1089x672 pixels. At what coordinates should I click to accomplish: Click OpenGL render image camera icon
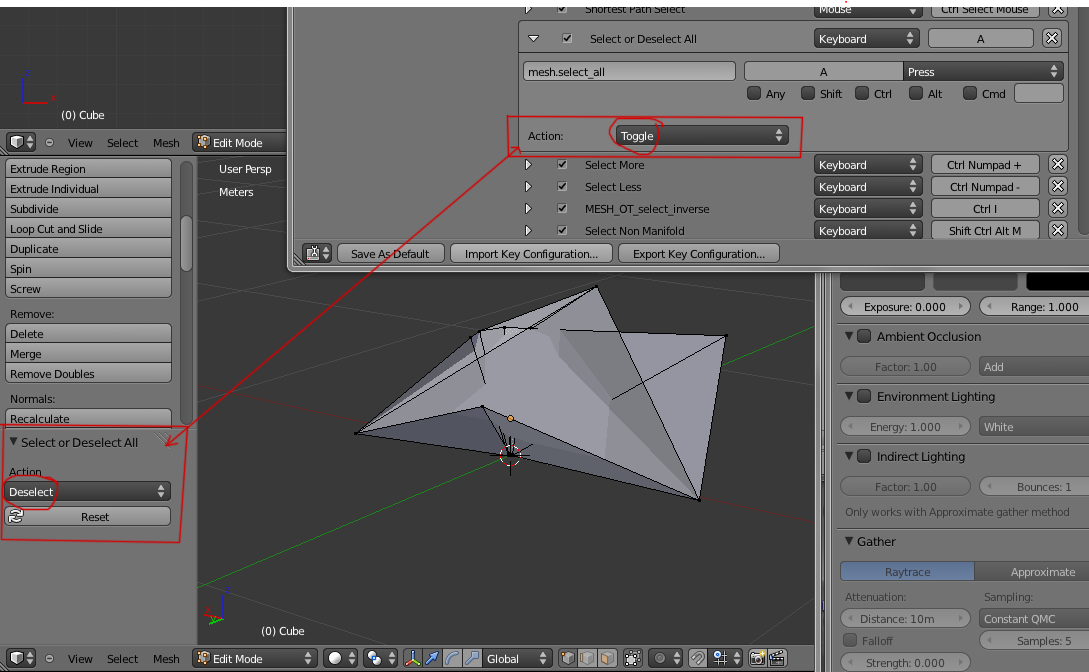pyautogui.click(x=758, y=658)
